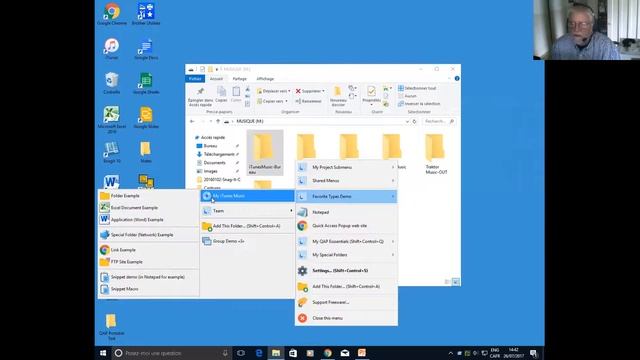Click Explorer back navigation arrow
640x360 pixels.
[x=192, y=122]
